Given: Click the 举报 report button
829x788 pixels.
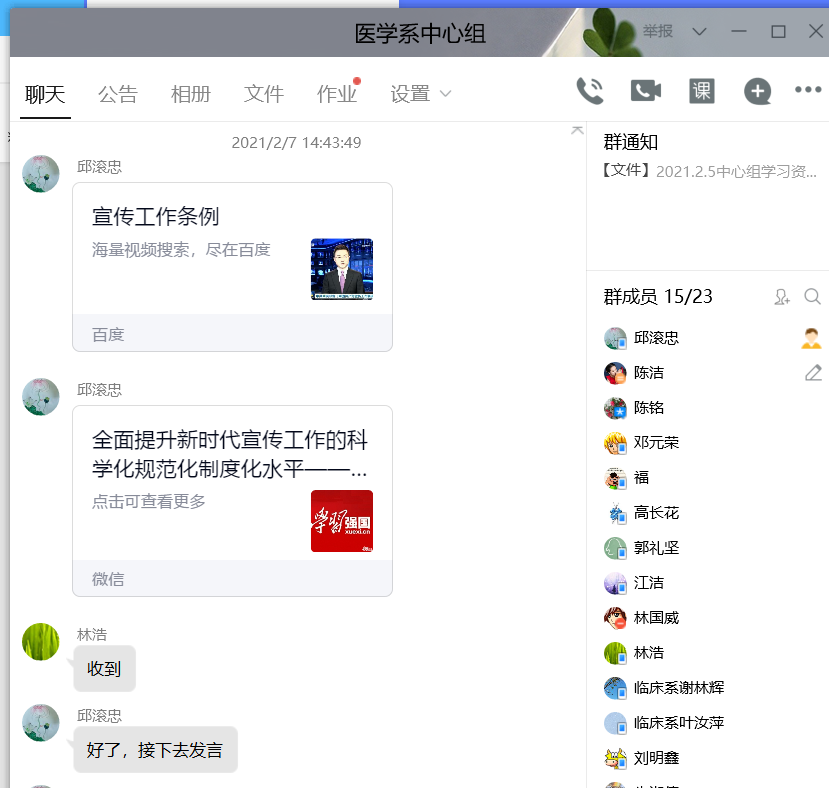Looking at the screenshot, I should pyautogui.click(x=658, y=32).
